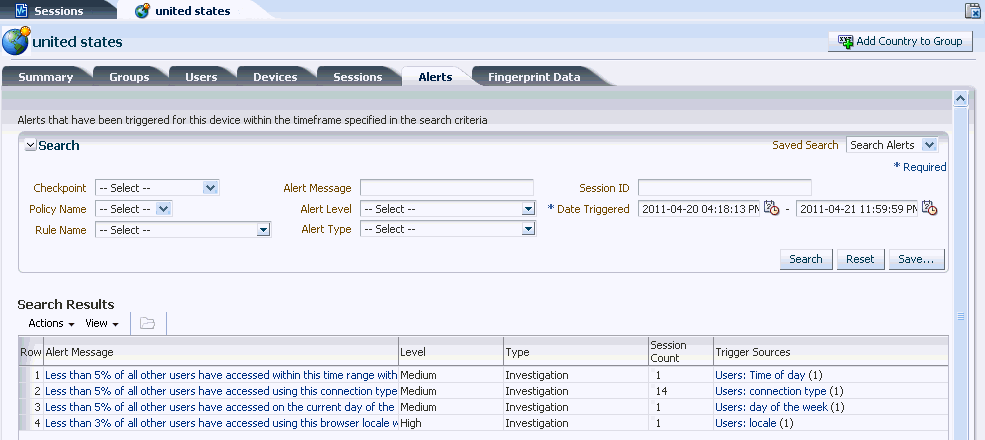Click the globe icon in united states tab
This screenshot has width=985, height=440.
point(143,11)
